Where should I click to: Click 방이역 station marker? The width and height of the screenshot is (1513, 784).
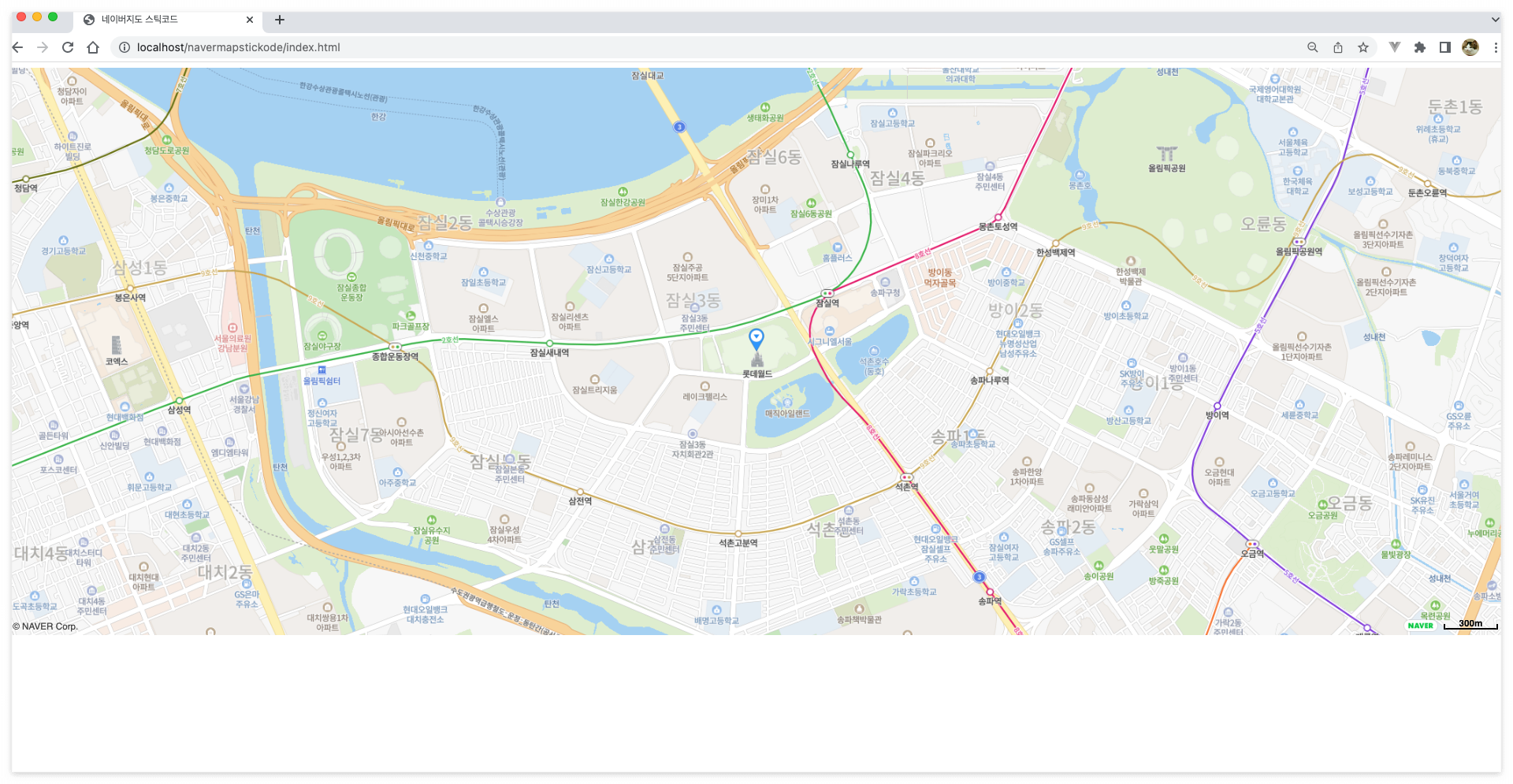[x=1217, y=406]
